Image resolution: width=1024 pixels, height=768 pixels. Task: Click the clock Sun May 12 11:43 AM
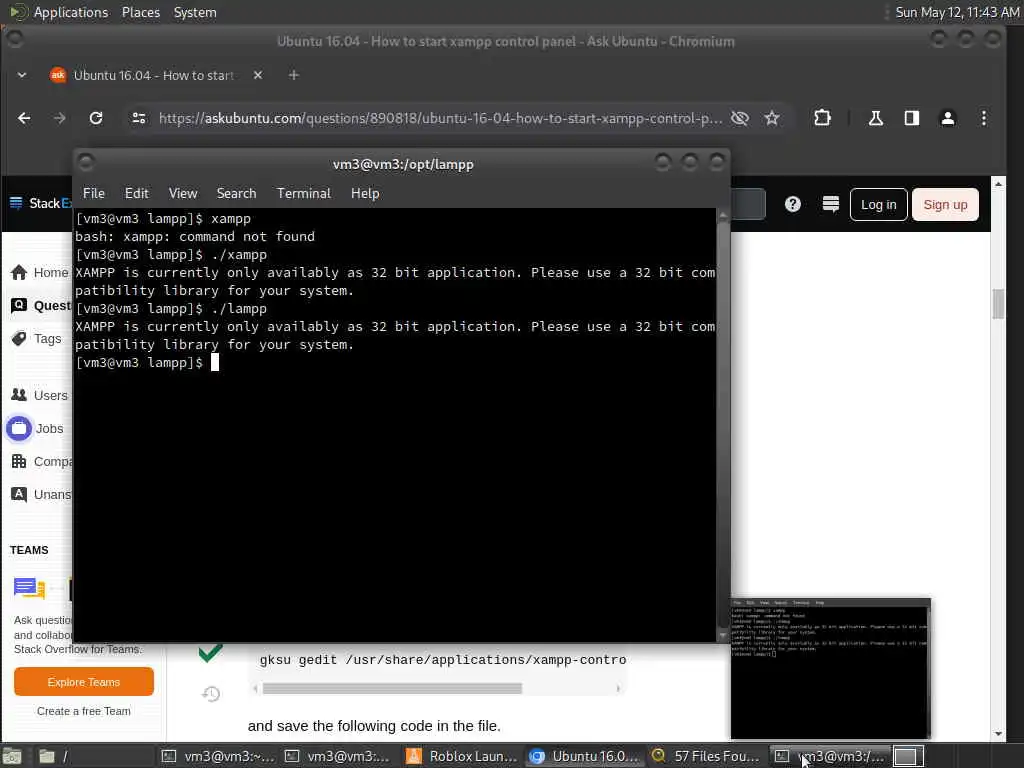[x=957, y=12]
